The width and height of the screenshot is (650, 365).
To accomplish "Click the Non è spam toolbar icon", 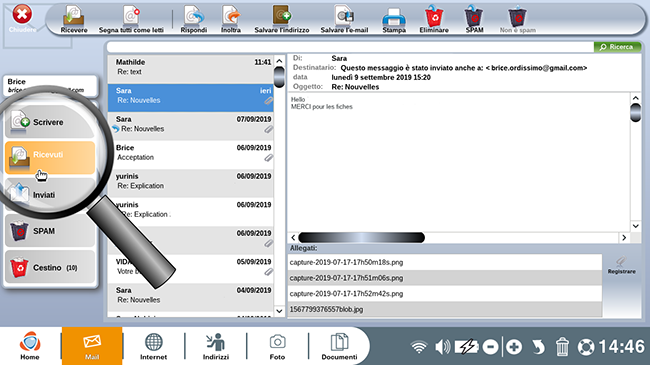I will click(517, 19).
